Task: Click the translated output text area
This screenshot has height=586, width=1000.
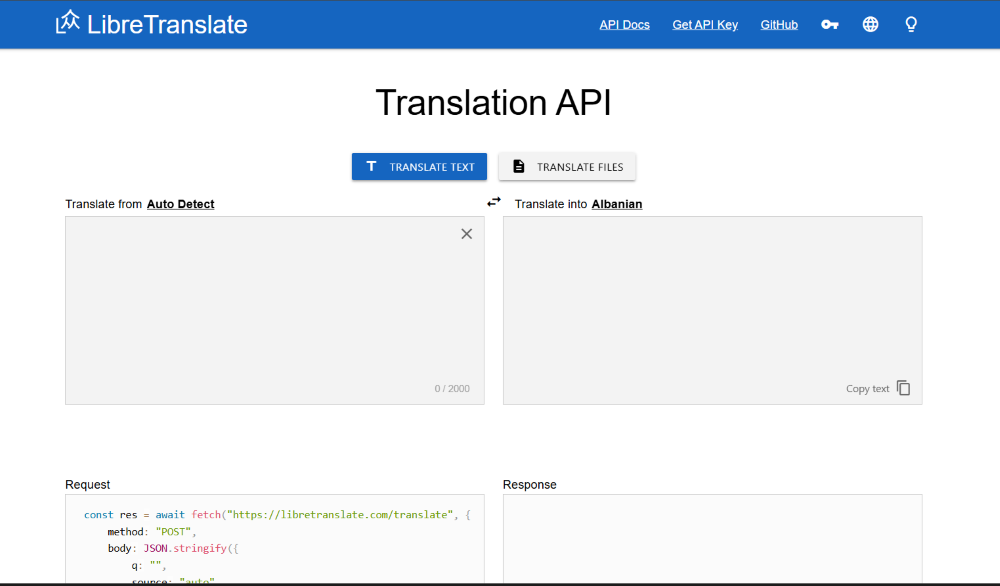Action: (712, 311)
